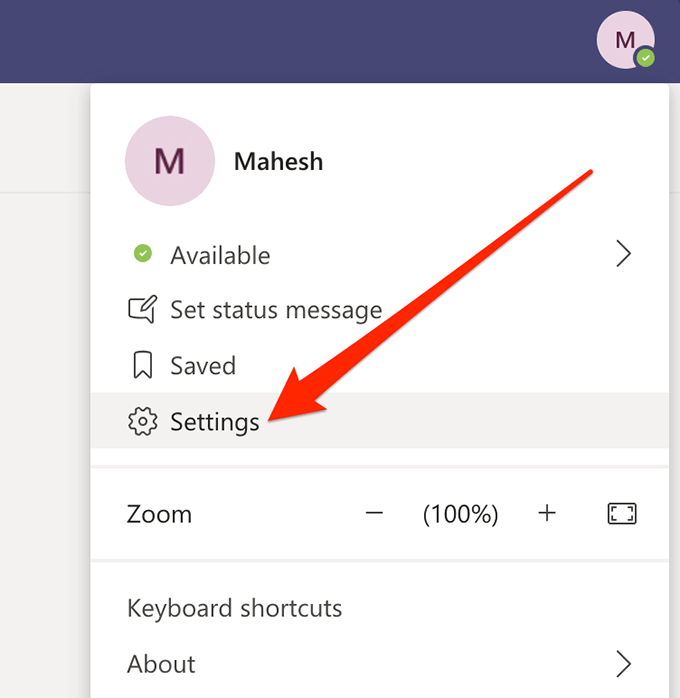The width and height of the screenshot is (680, 698).
Task: Open the About menu item
Action: coord(161,664)
